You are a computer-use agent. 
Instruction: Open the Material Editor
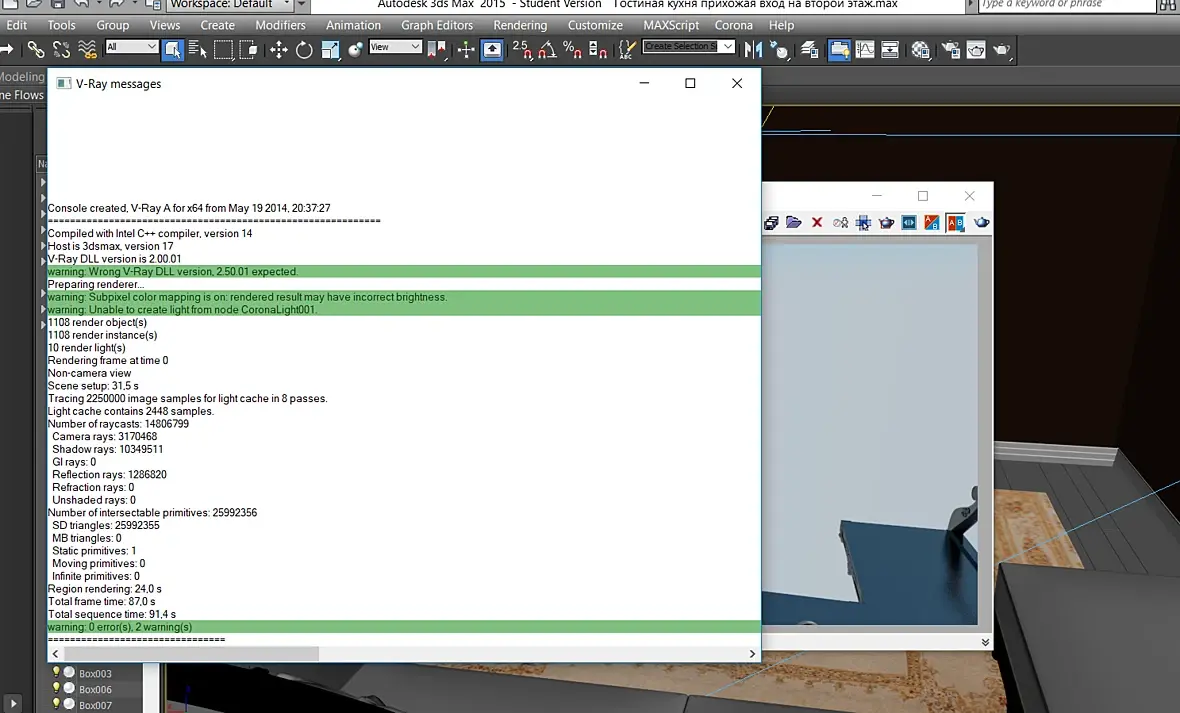(920, 50)
